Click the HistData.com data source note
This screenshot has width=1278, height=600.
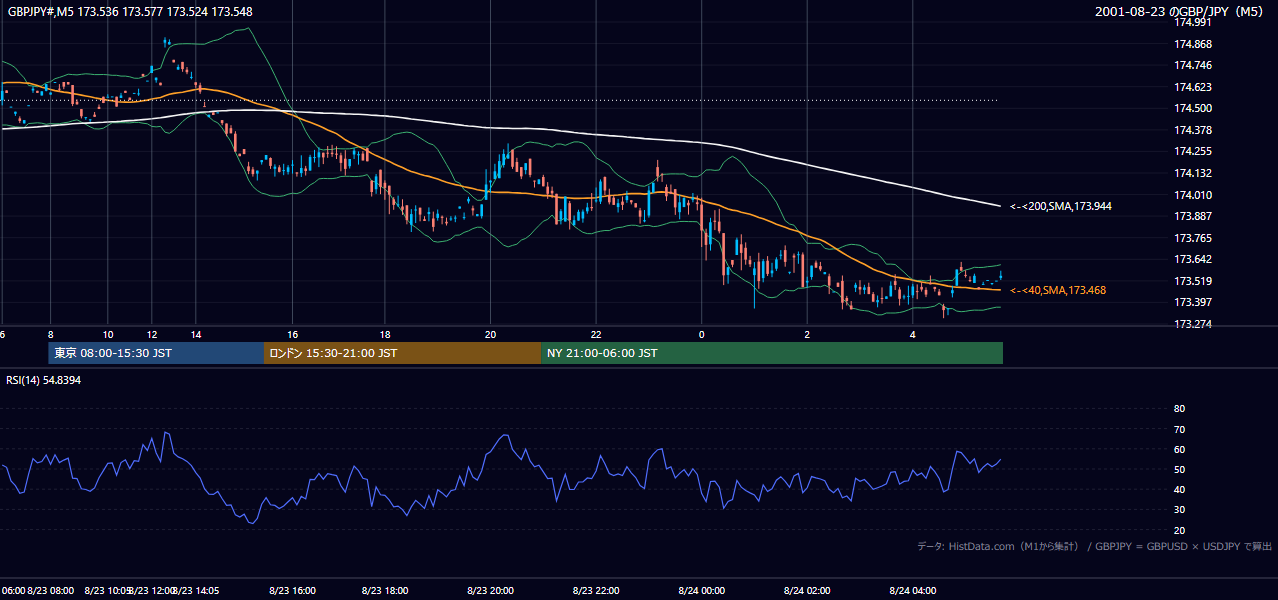1095,546
